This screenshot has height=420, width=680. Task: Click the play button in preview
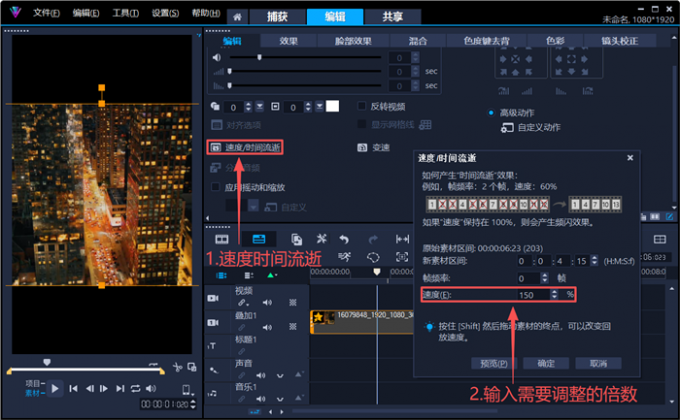[x=55, y=388]
